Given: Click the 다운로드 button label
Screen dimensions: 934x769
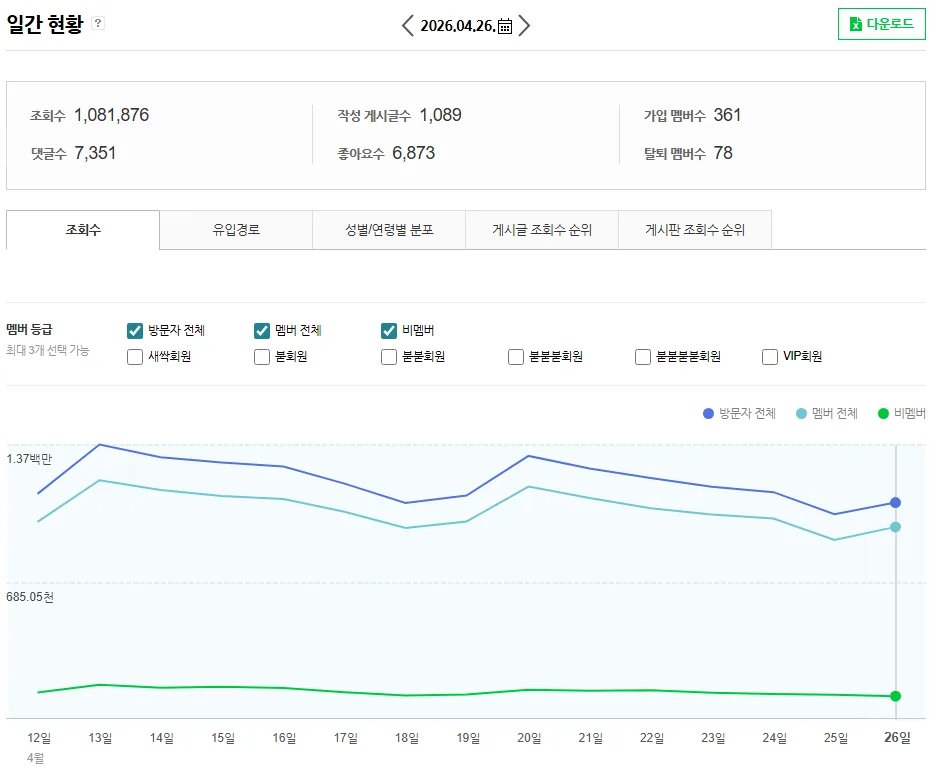Looking at the screenshot, I should point(889,24).
